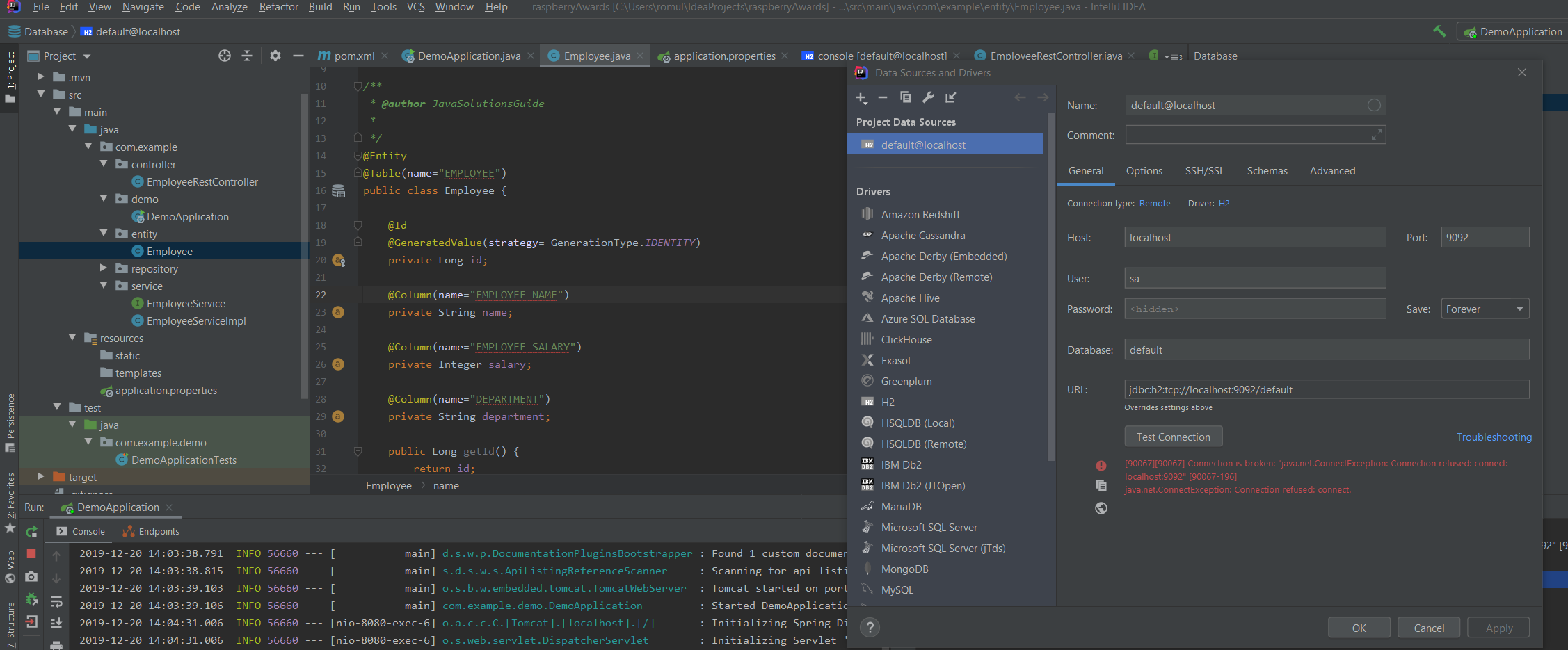Click the help question mark button
This screenshot has height=650, width=1568.
pyautogui.click(x=870, y=628)
